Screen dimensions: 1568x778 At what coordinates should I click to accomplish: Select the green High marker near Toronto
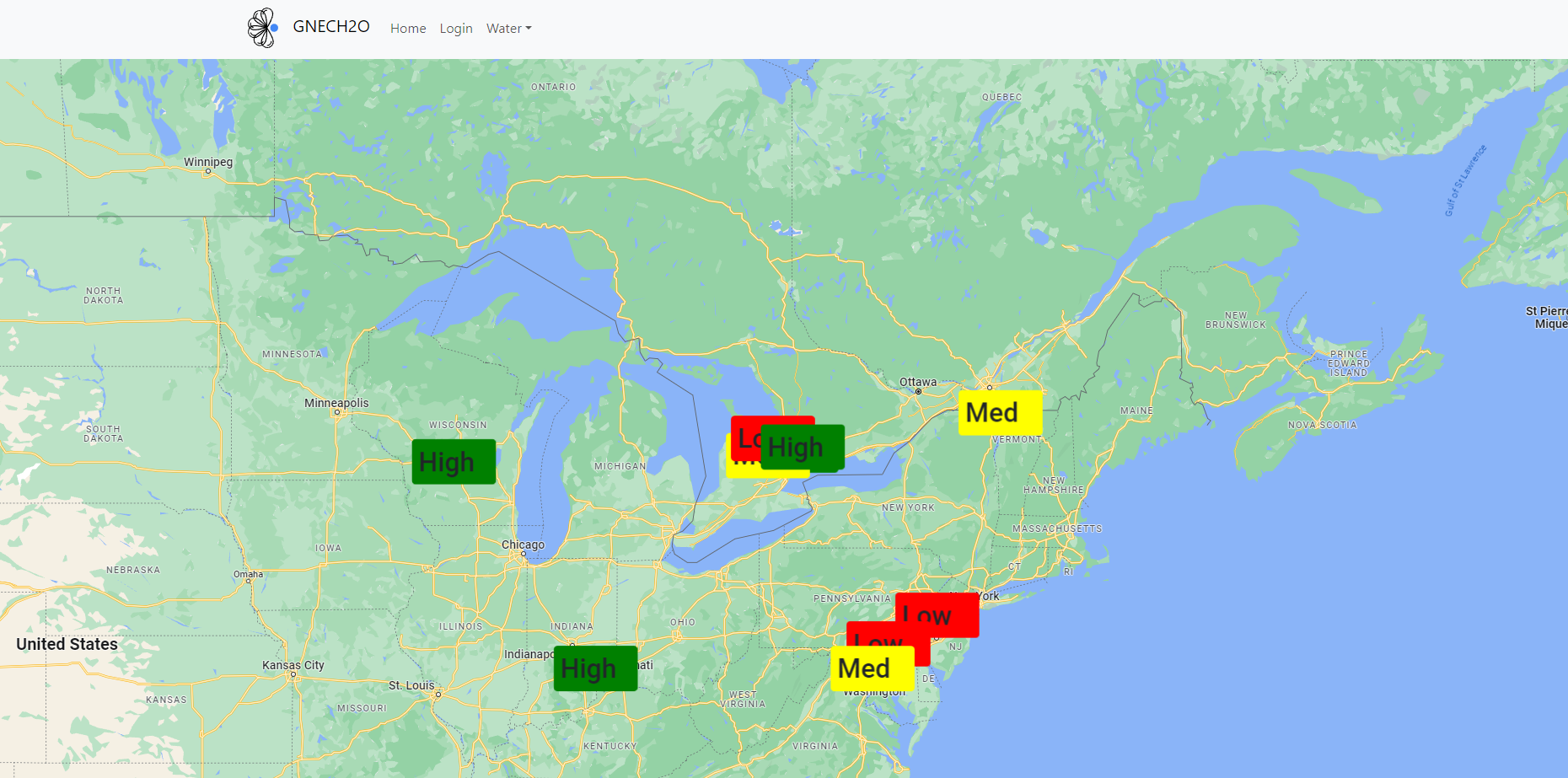[x=803, y=448]
